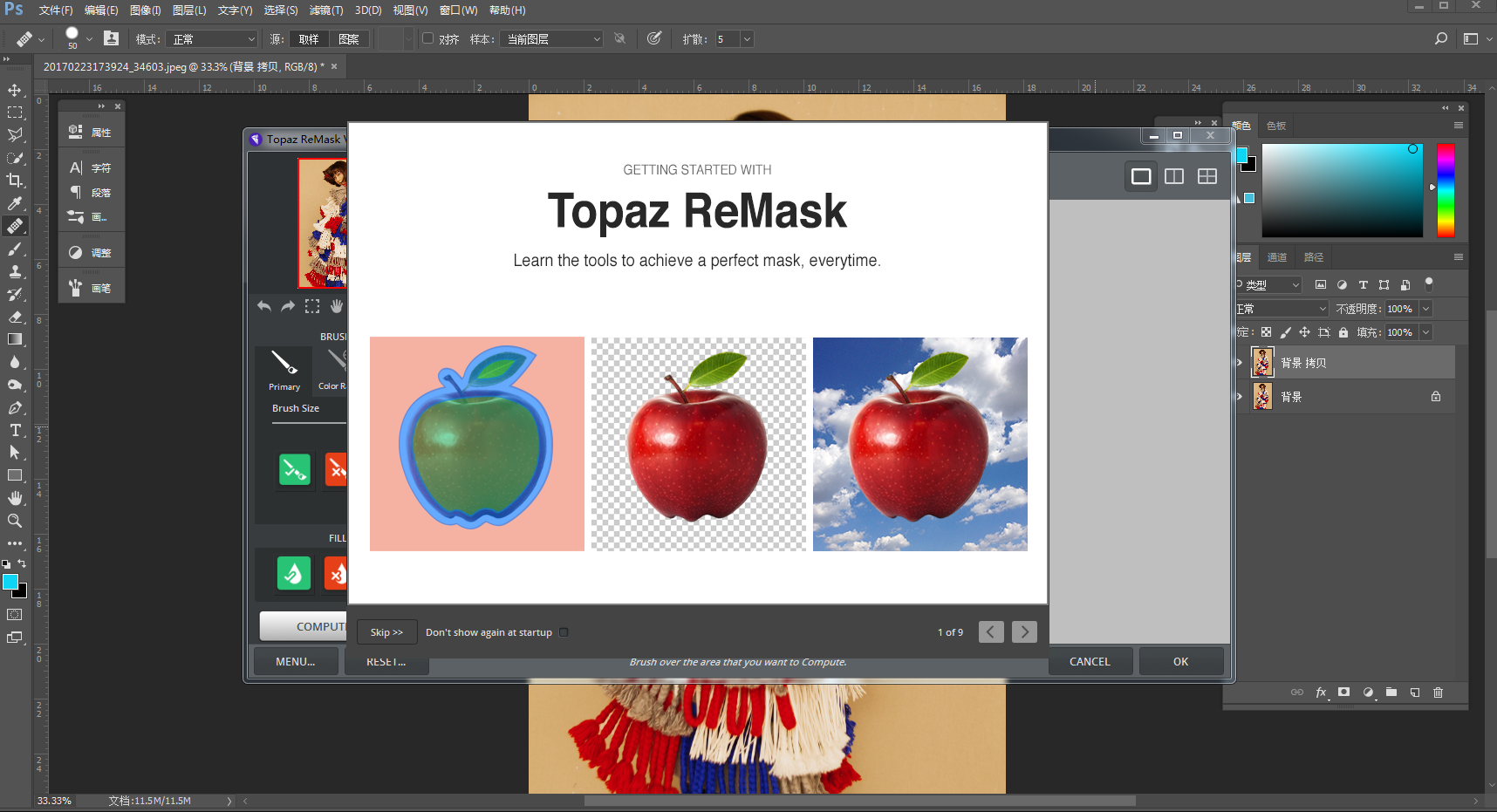Open the 窗口(W) menu
The width and height of the screenshot is (1497, 812).
click(x=458, y=10)
